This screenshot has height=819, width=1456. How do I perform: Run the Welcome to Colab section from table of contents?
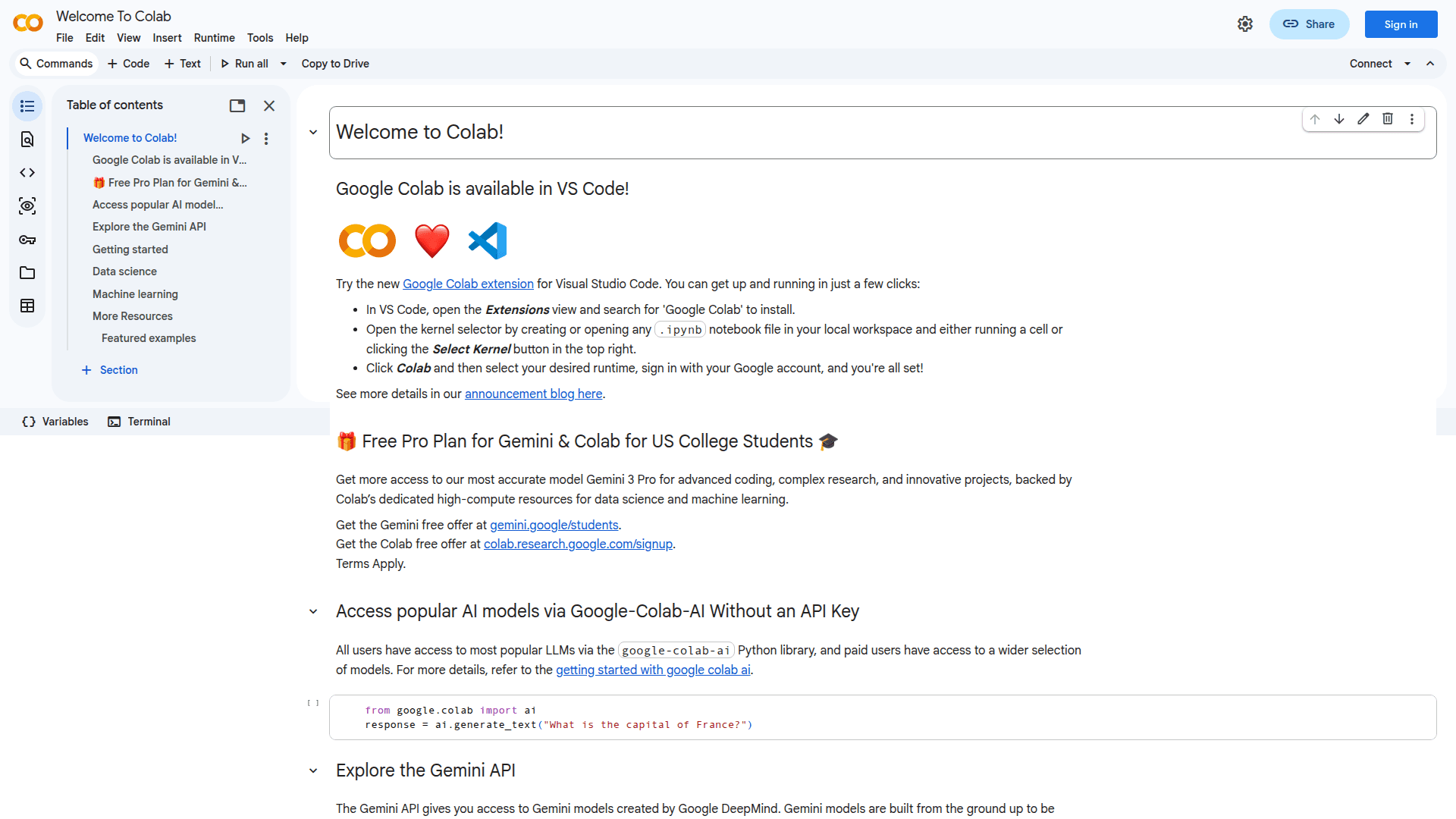point(246,138)
